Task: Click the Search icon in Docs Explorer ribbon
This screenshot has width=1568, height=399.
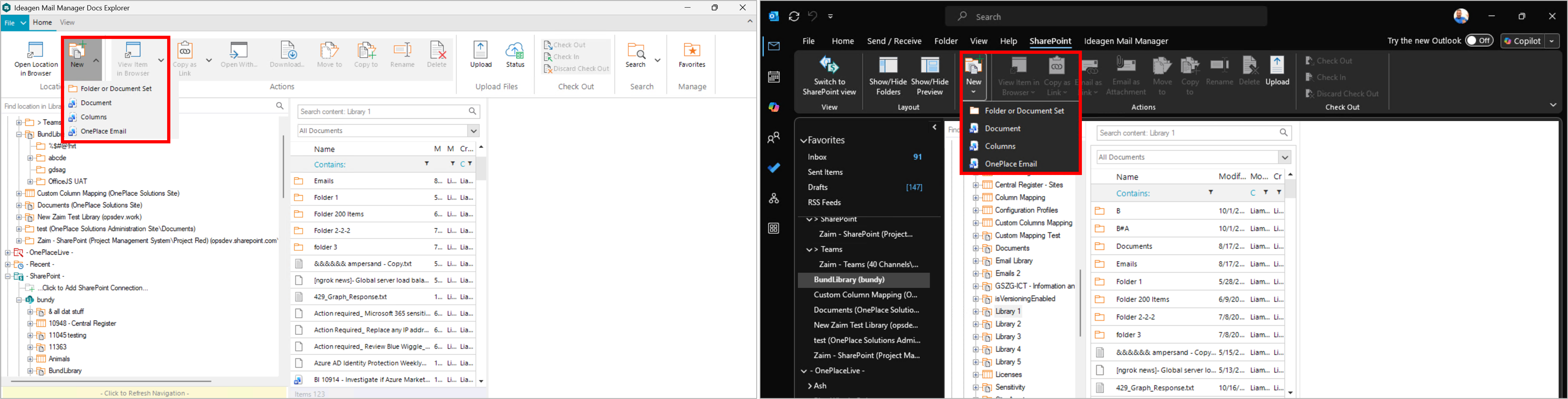Action: 635,55
